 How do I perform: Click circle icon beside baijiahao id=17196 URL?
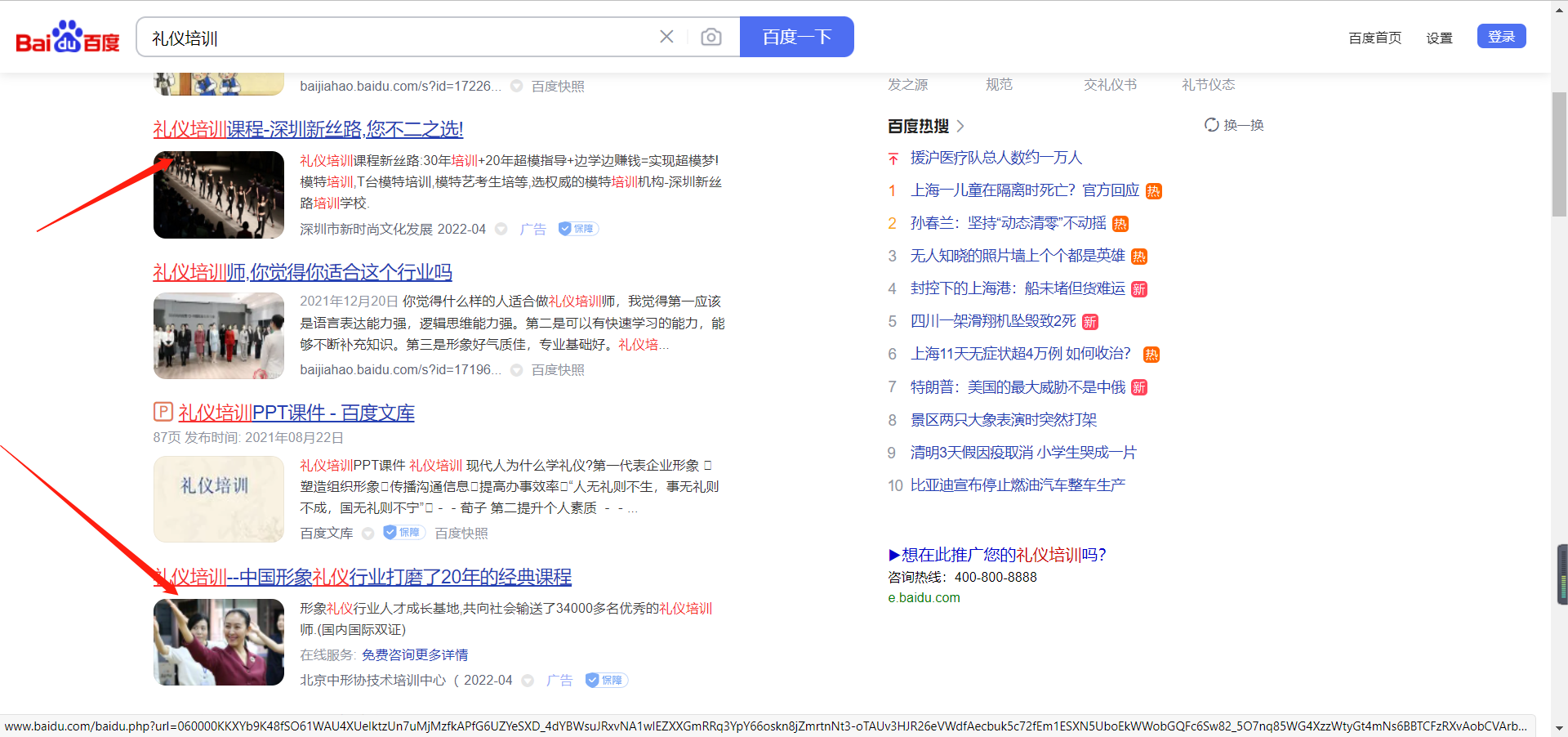(517, 370)
